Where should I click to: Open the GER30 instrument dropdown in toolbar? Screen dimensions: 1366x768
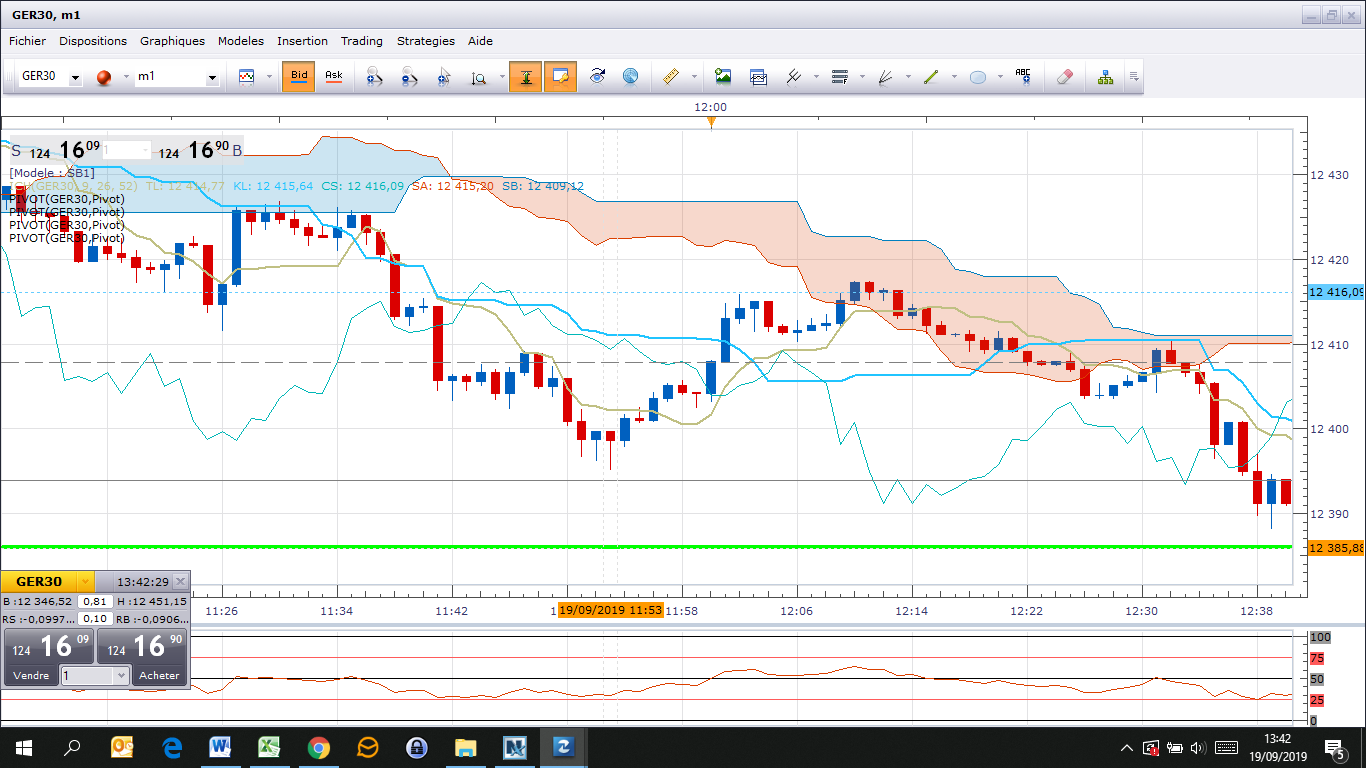(x=75, y=78)
